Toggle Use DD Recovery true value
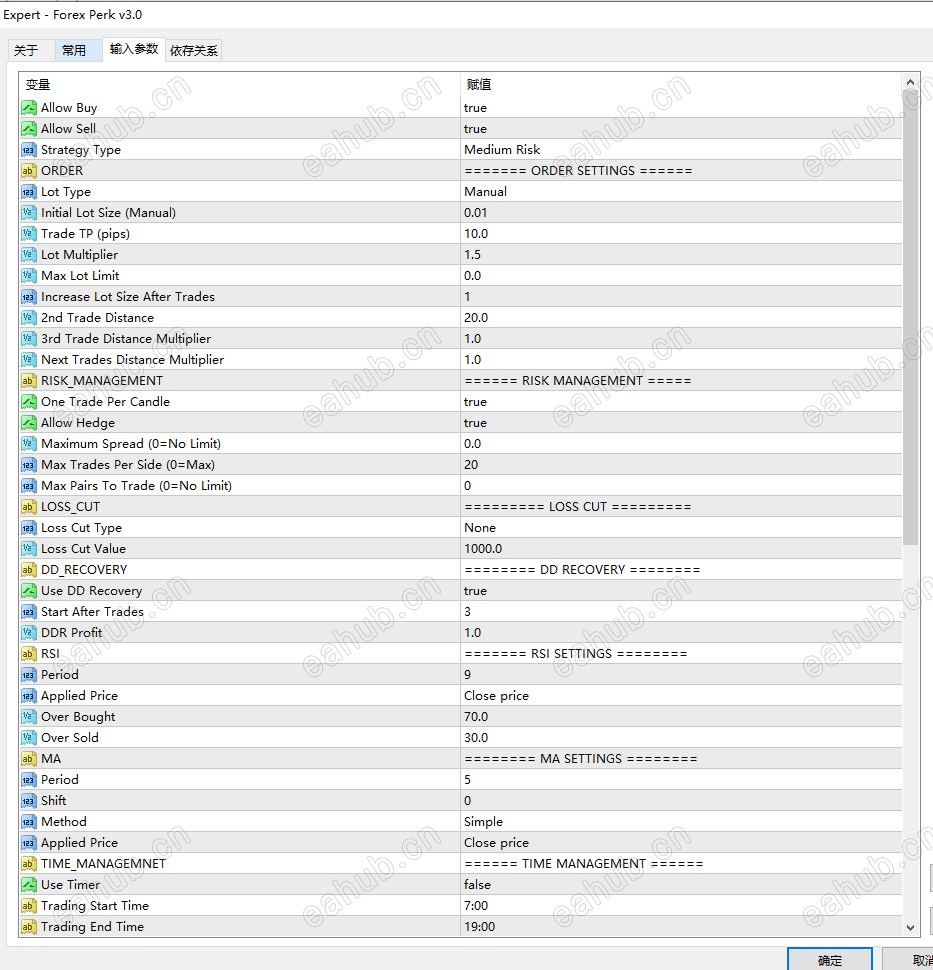 (x=681, y=591)
